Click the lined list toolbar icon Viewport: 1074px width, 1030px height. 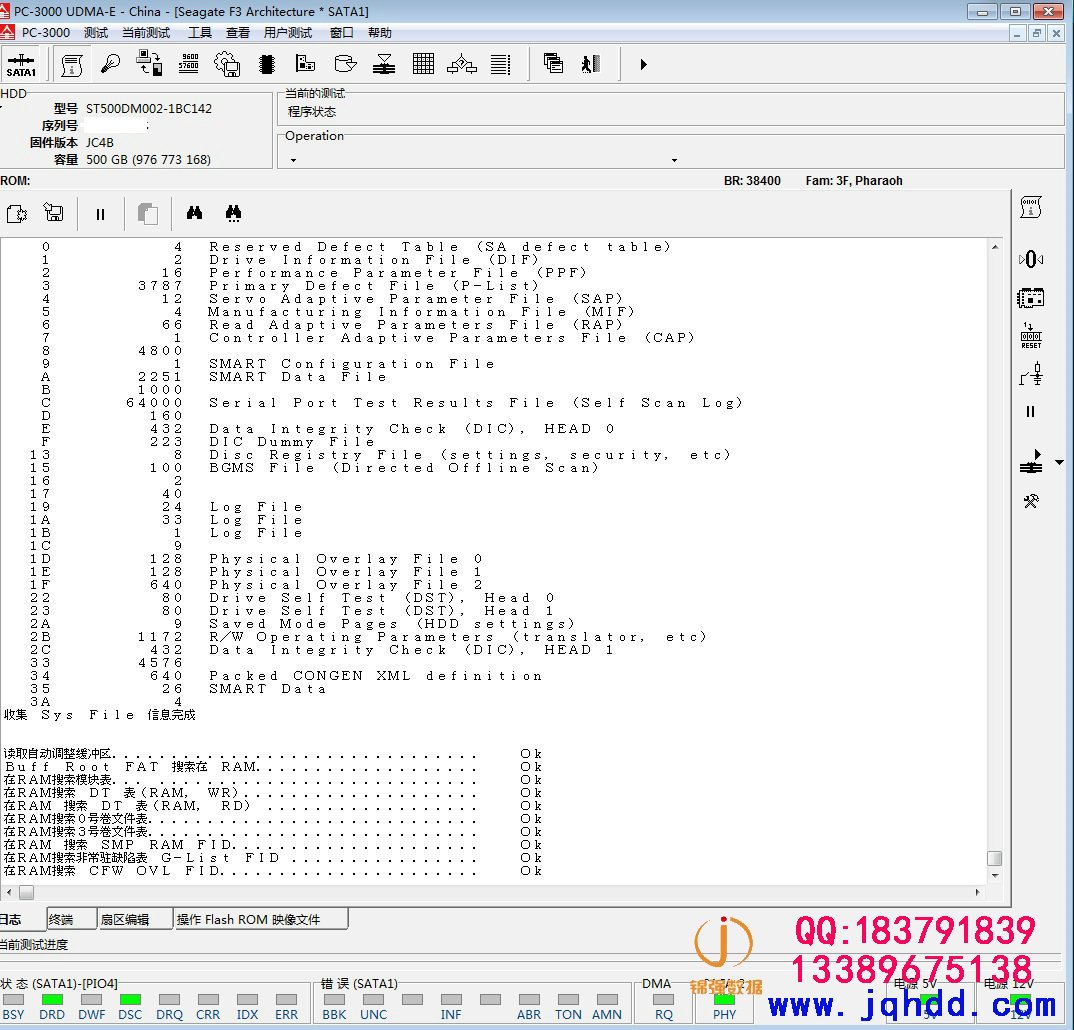coord(501,64)
